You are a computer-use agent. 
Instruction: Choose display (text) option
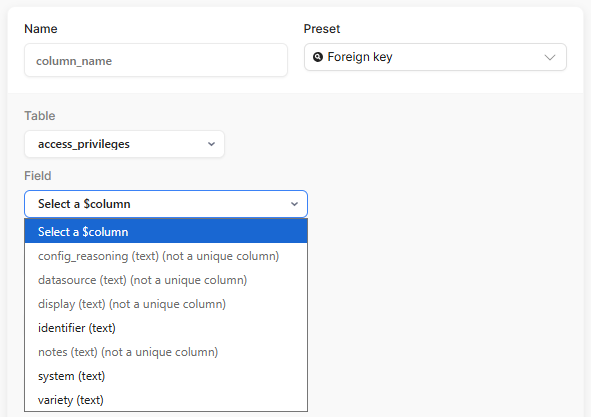click(166, 304)
